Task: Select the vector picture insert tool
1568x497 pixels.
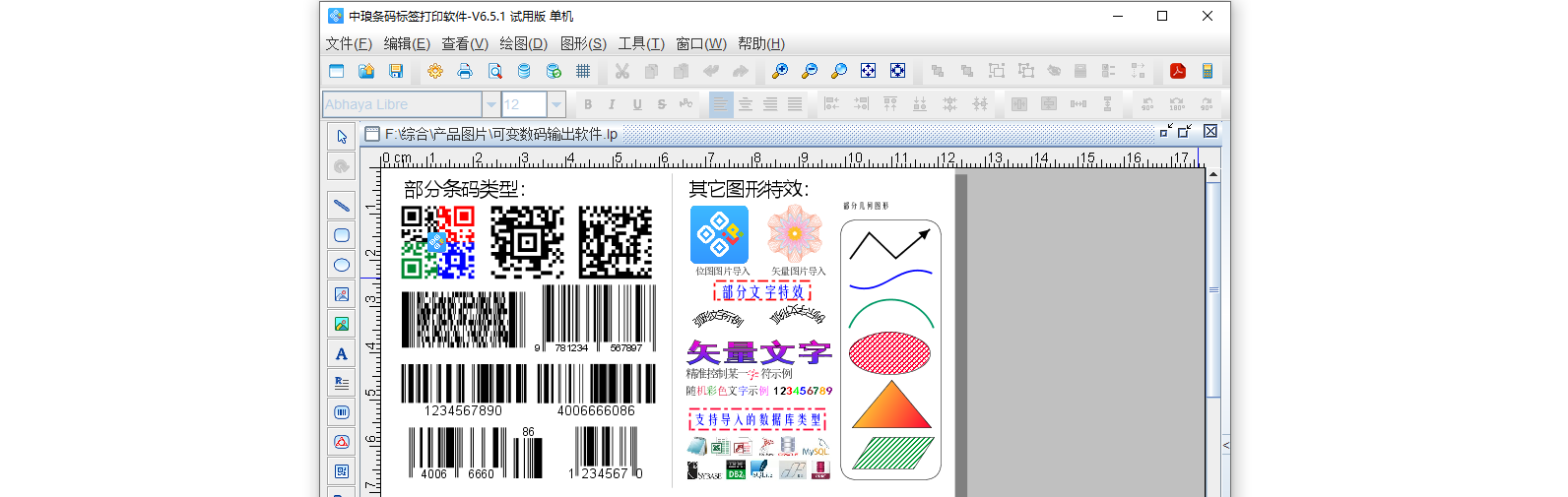Action: coord(342,324)
